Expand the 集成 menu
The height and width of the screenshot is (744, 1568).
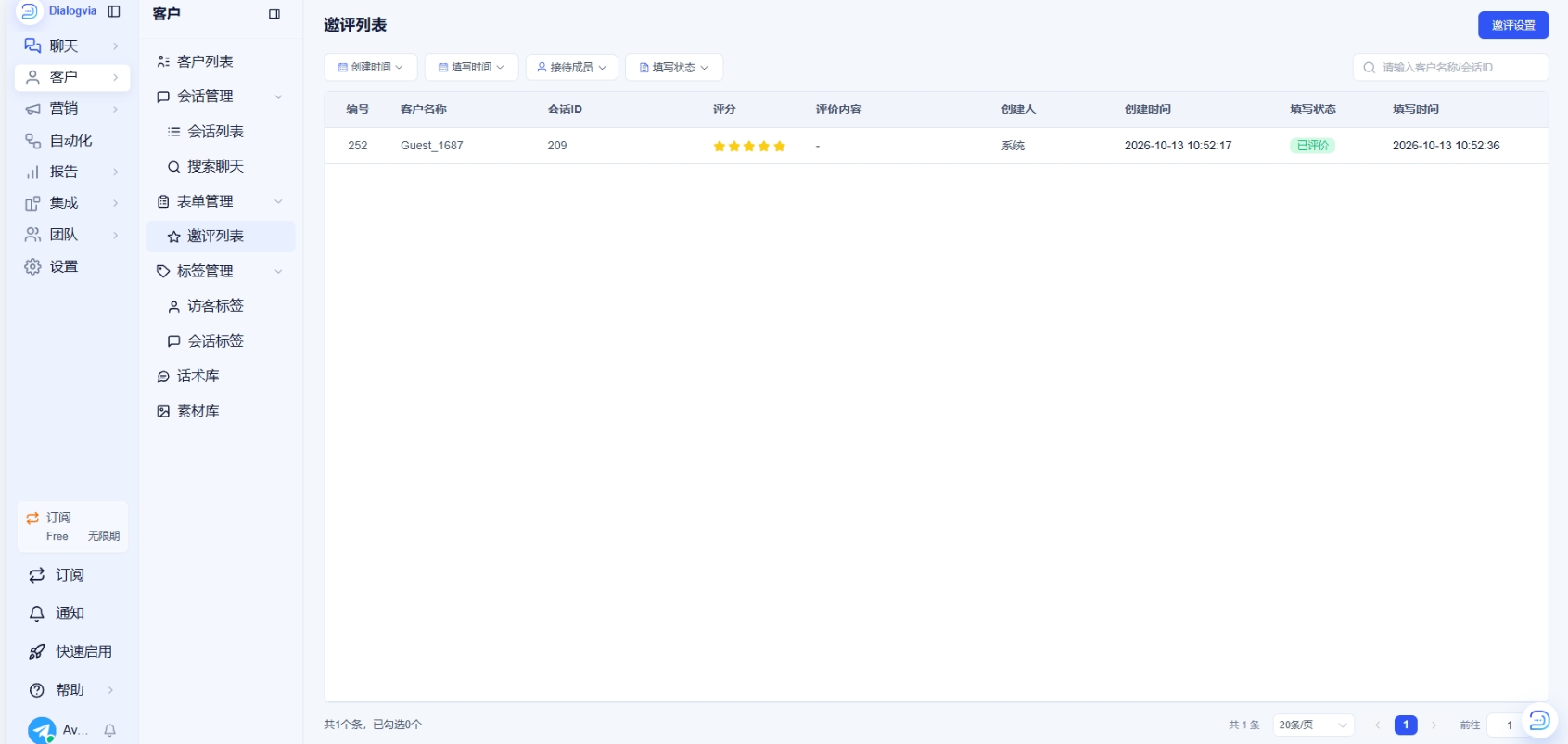coord(72,203)
